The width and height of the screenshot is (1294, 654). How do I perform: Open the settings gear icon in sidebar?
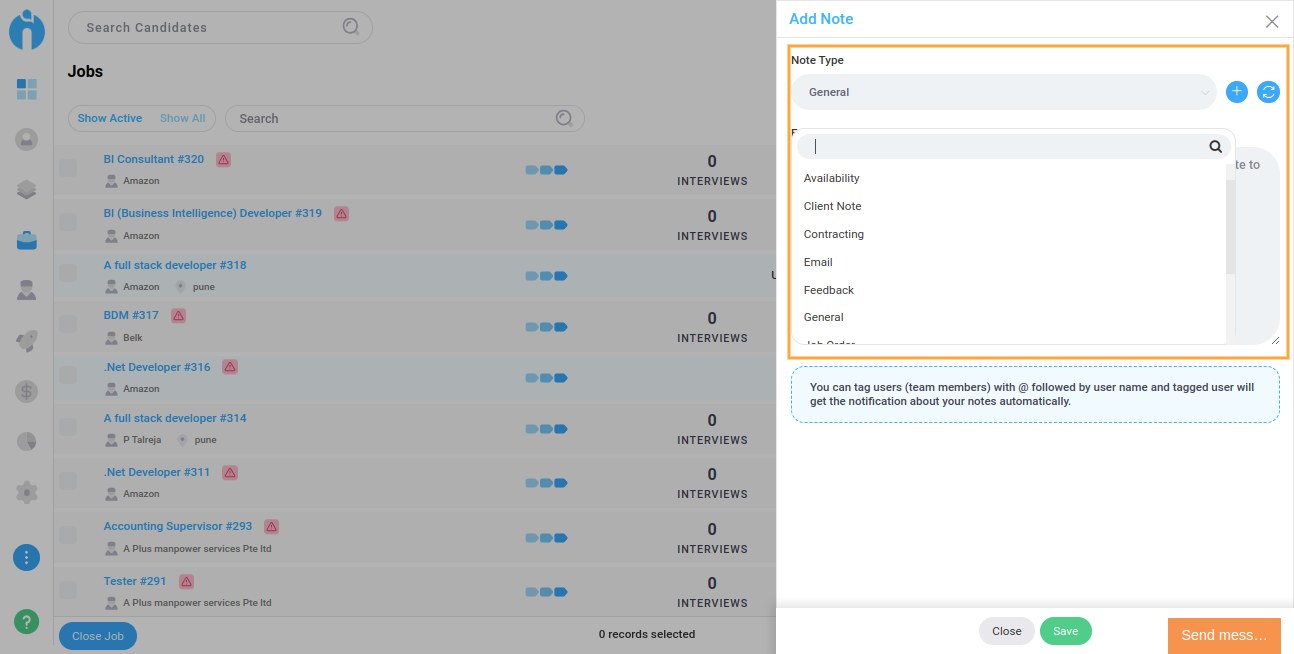[x=27, y=492]
